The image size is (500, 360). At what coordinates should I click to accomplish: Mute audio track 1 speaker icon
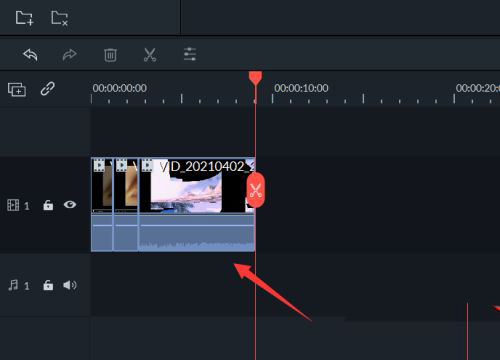[70, 285]
